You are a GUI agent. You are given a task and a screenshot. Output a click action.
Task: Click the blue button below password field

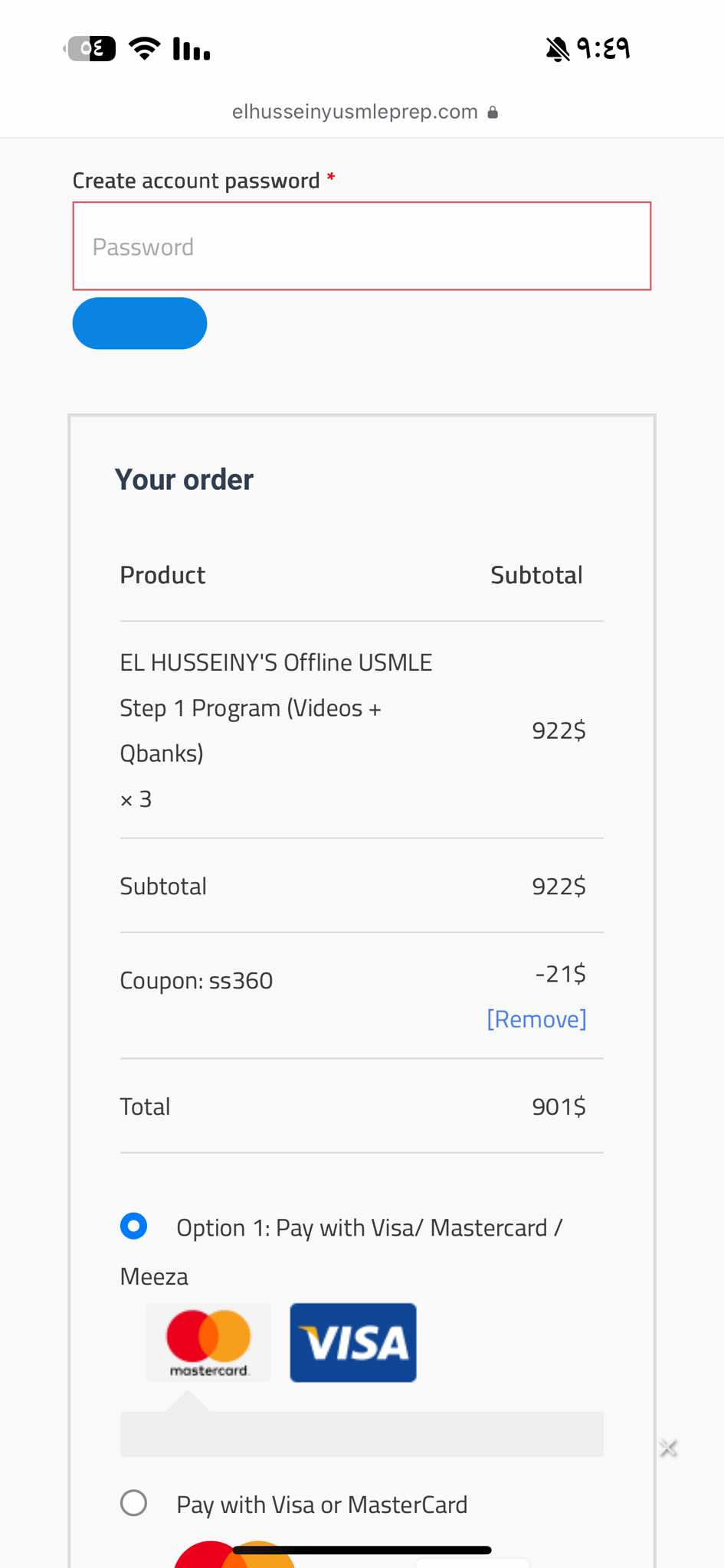pyautogui.click(x=139, y=323)
